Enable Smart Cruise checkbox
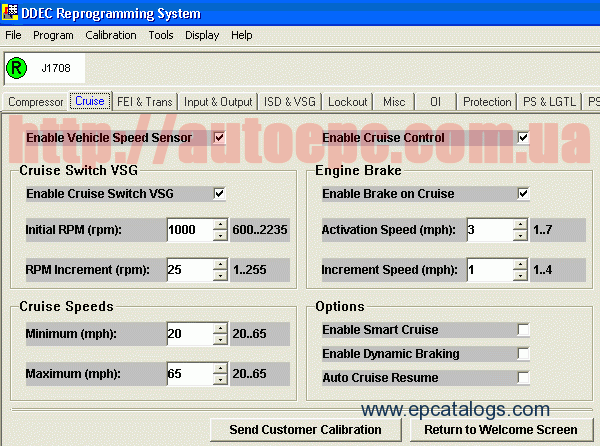Screen dimensions: 600x446 pos(523,330)
